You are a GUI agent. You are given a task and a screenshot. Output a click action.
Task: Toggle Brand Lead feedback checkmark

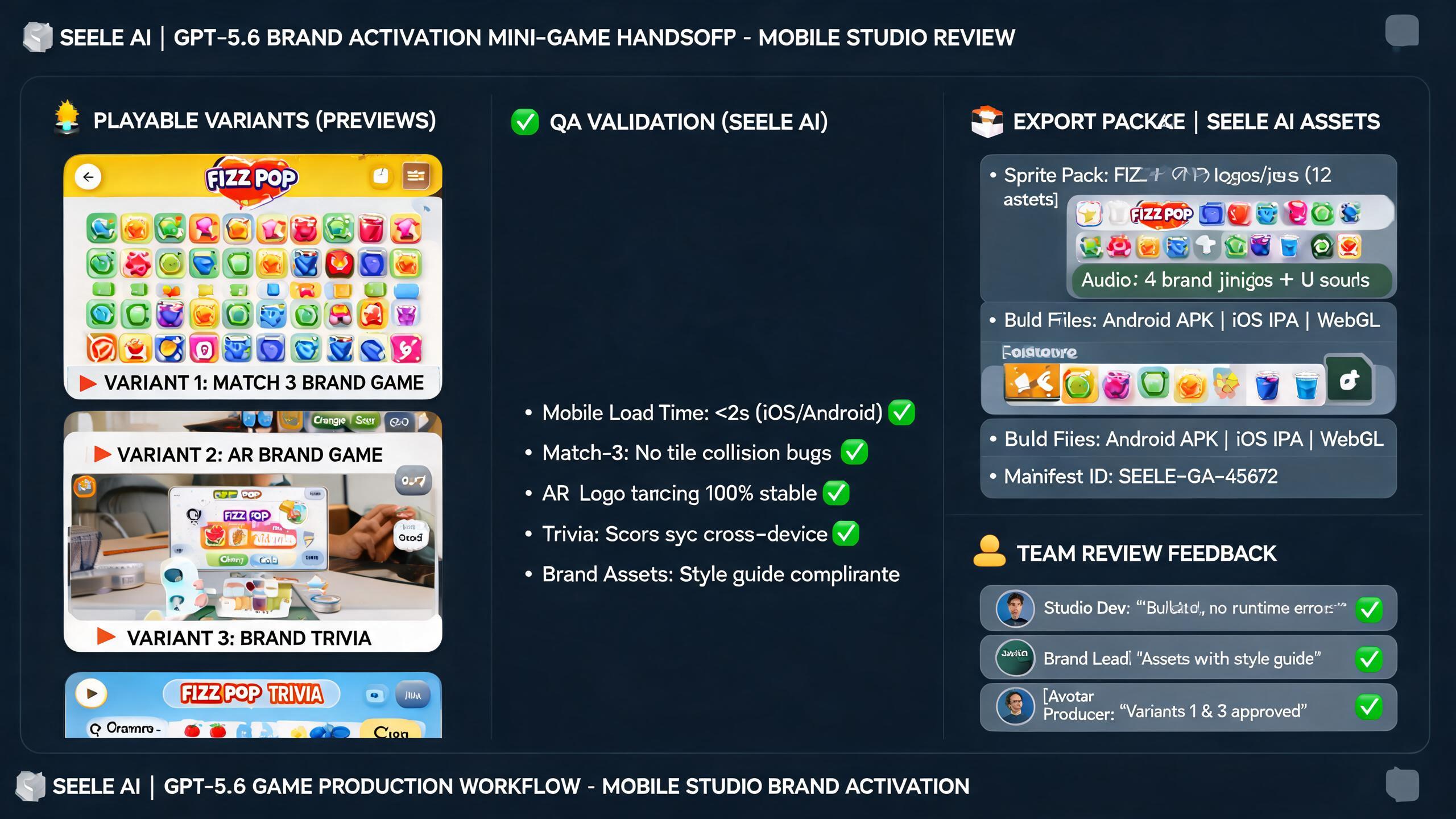(1369, 659)
